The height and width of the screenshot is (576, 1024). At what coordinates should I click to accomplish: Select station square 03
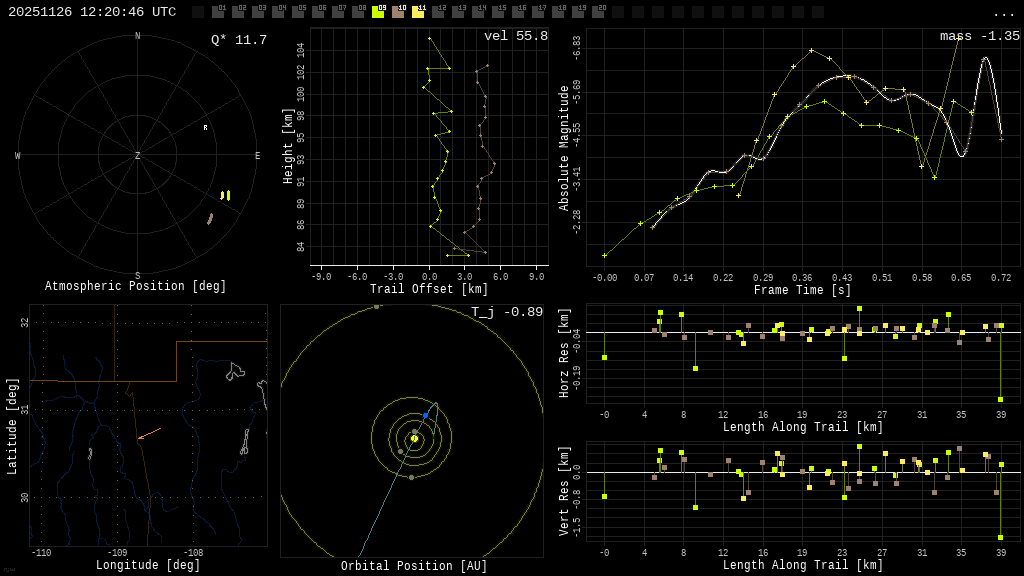click(x=258, y=12)
